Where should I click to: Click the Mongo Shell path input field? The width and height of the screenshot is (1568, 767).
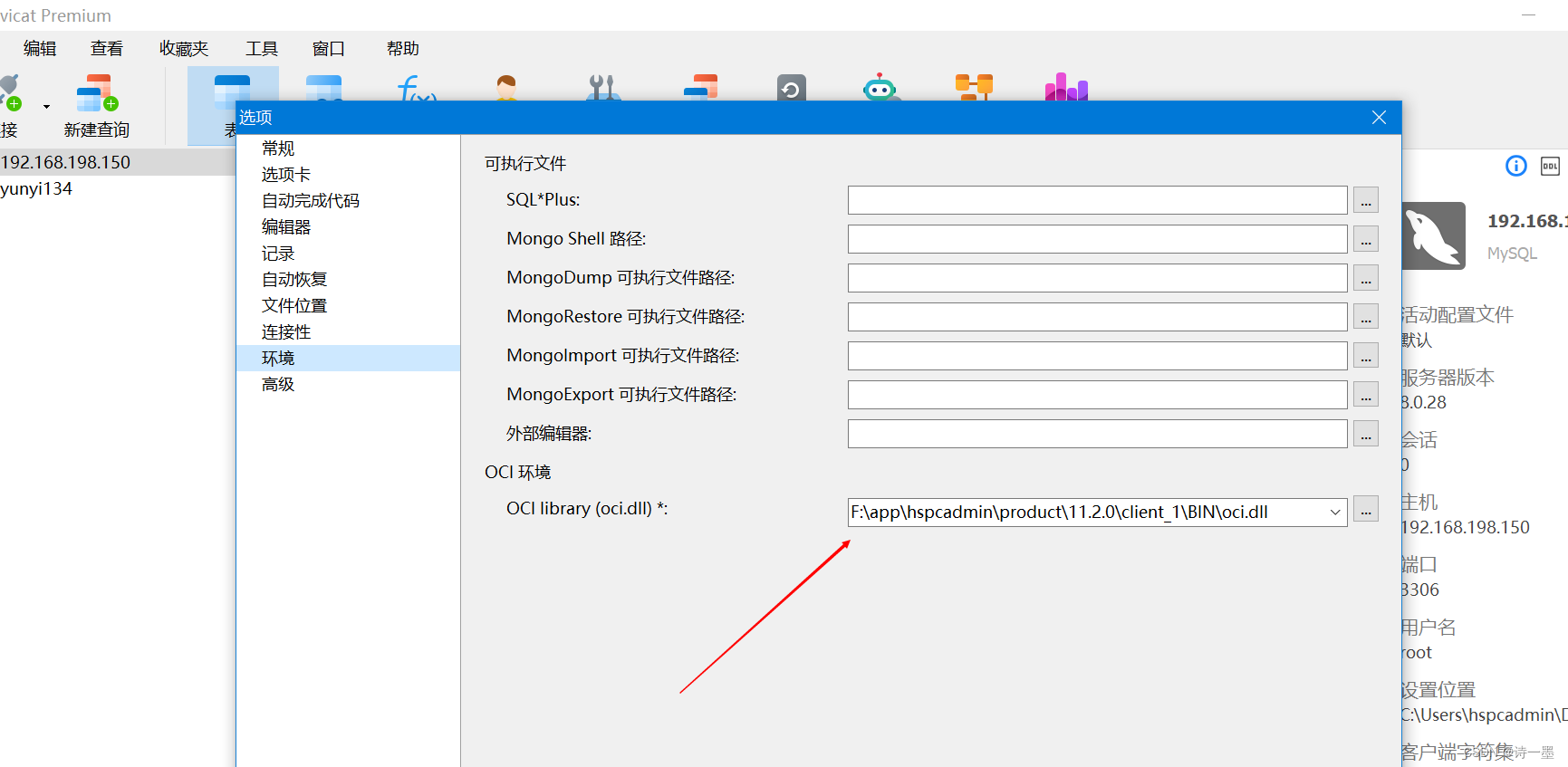[x=1097, y=239]
